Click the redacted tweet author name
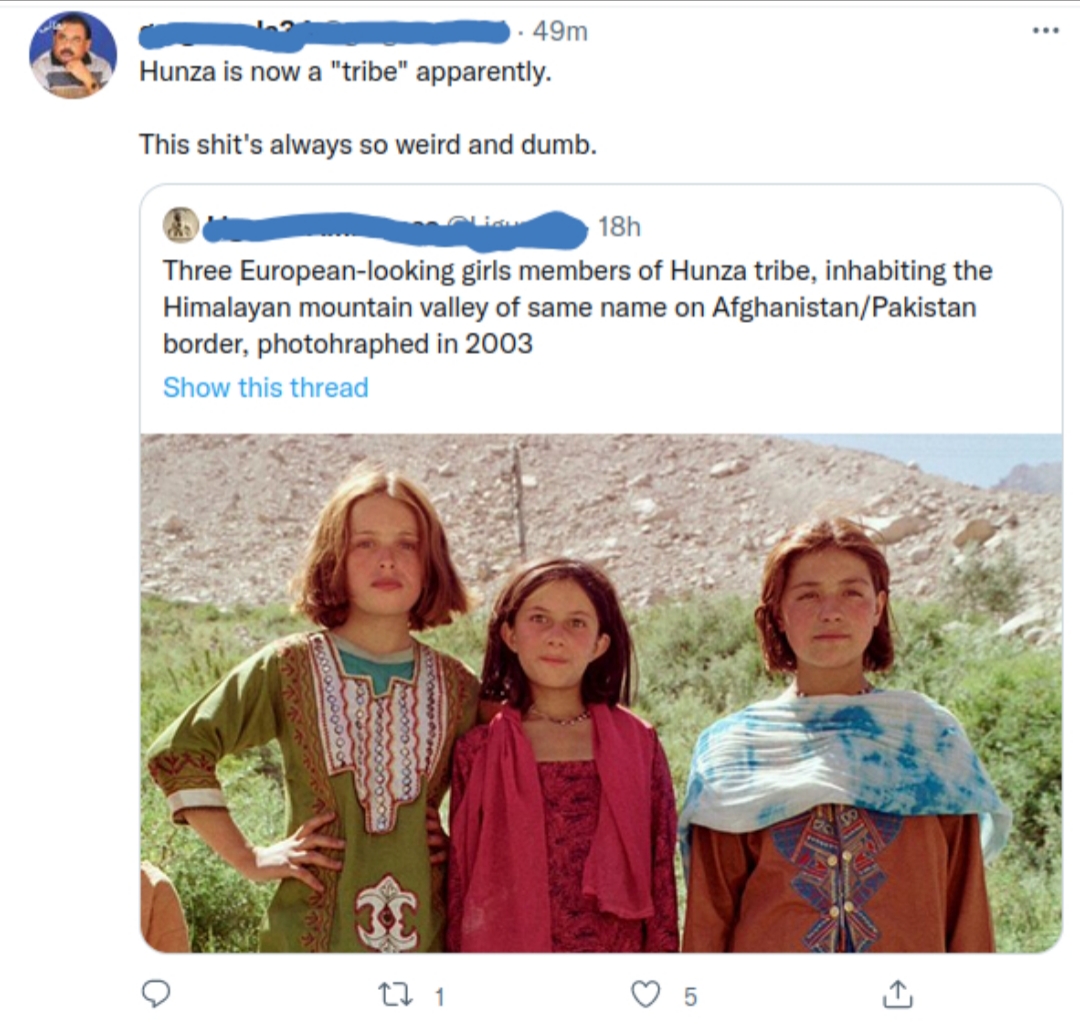Viewport: 1080px width, 1031px height. coord(324,35)
